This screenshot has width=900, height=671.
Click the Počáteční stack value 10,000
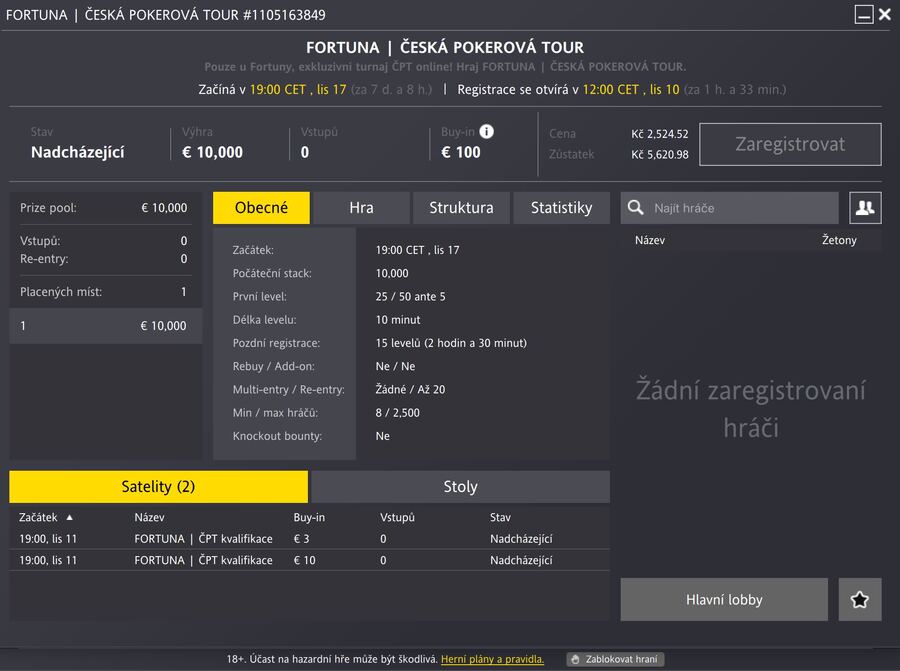(392, 273)
